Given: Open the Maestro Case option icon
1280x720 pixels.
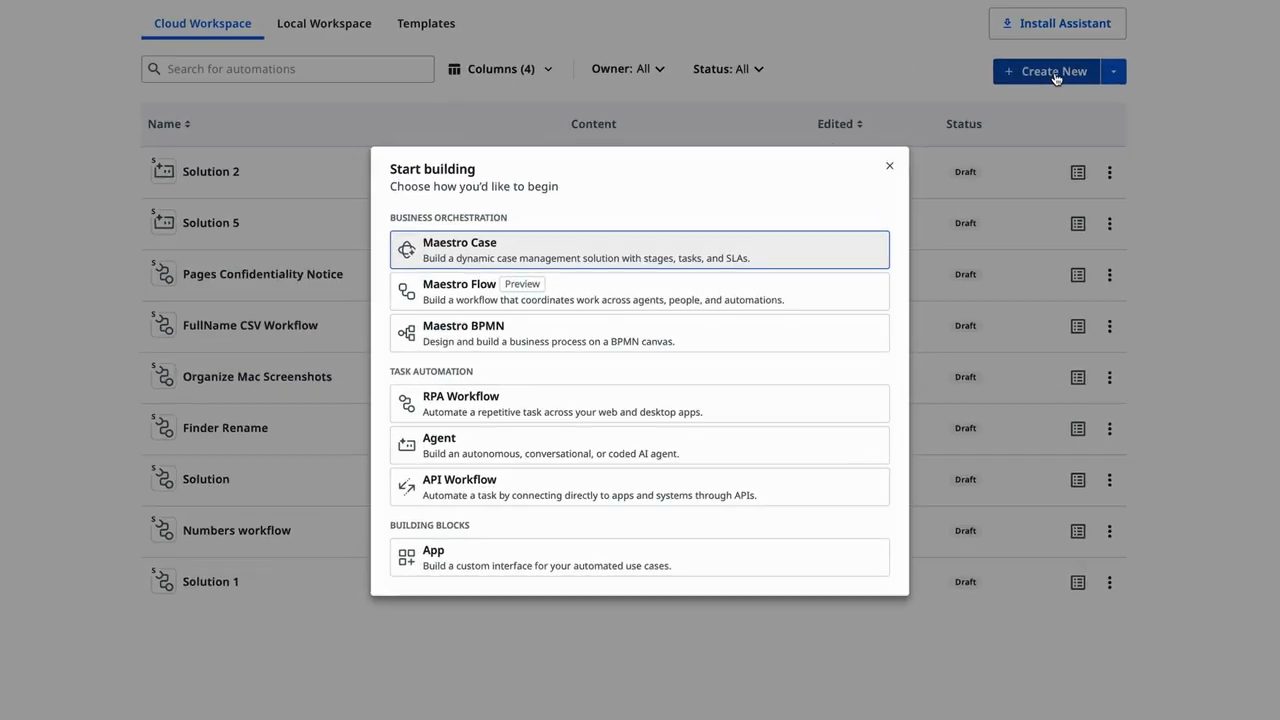Looking at the screenshot, I should click(406, 250).
